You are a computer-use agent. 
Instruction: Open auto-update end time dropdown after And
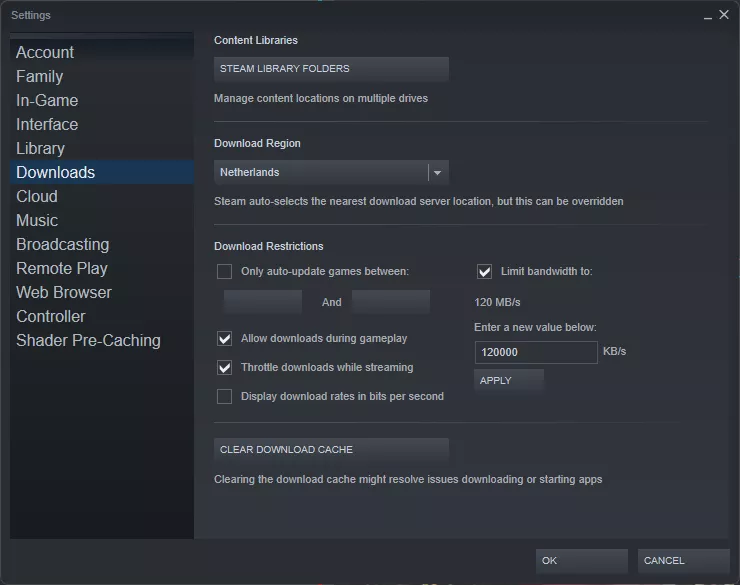391,302
